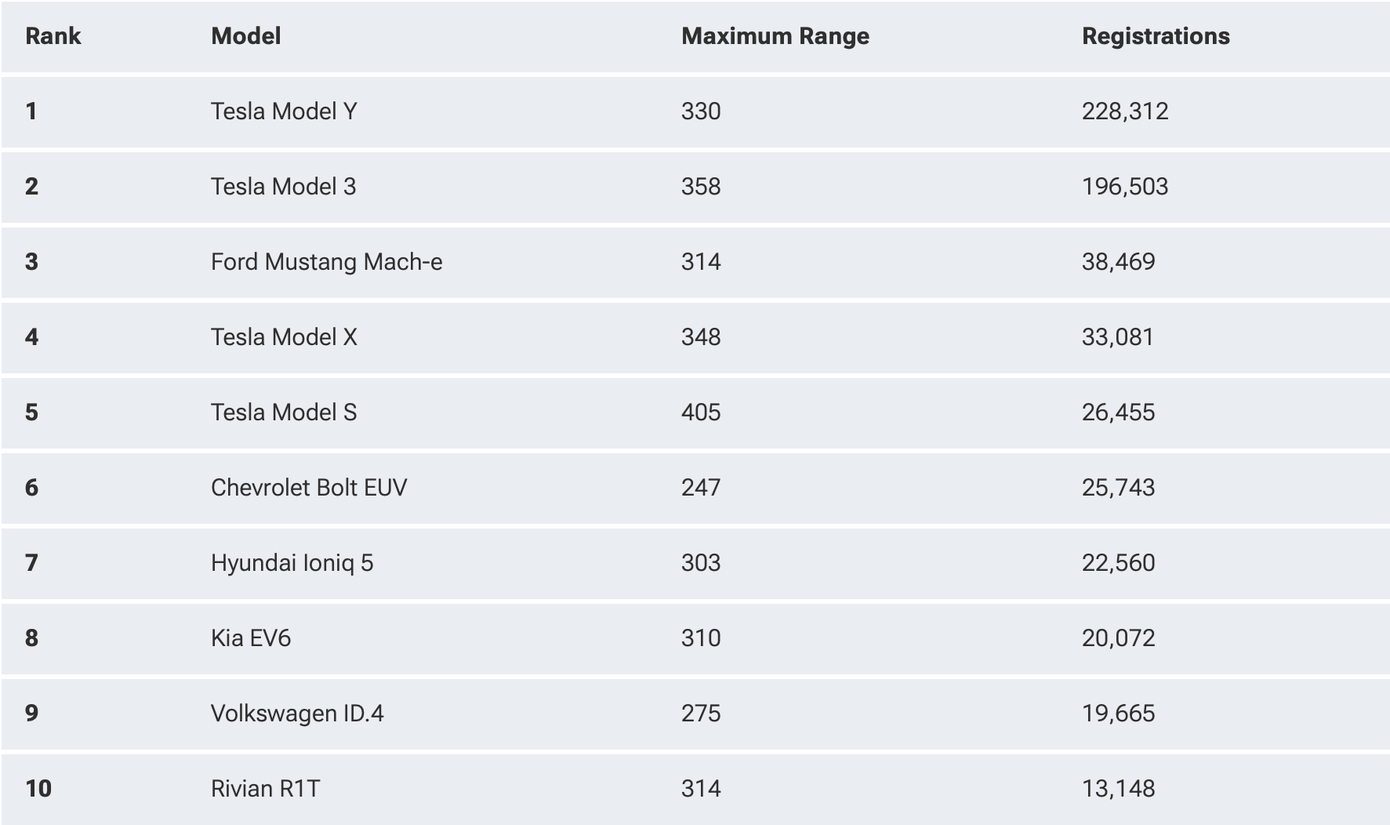This screenshot has height=825, width=1390.
Task: Click rank number 10
Action: tap(38, 789)
